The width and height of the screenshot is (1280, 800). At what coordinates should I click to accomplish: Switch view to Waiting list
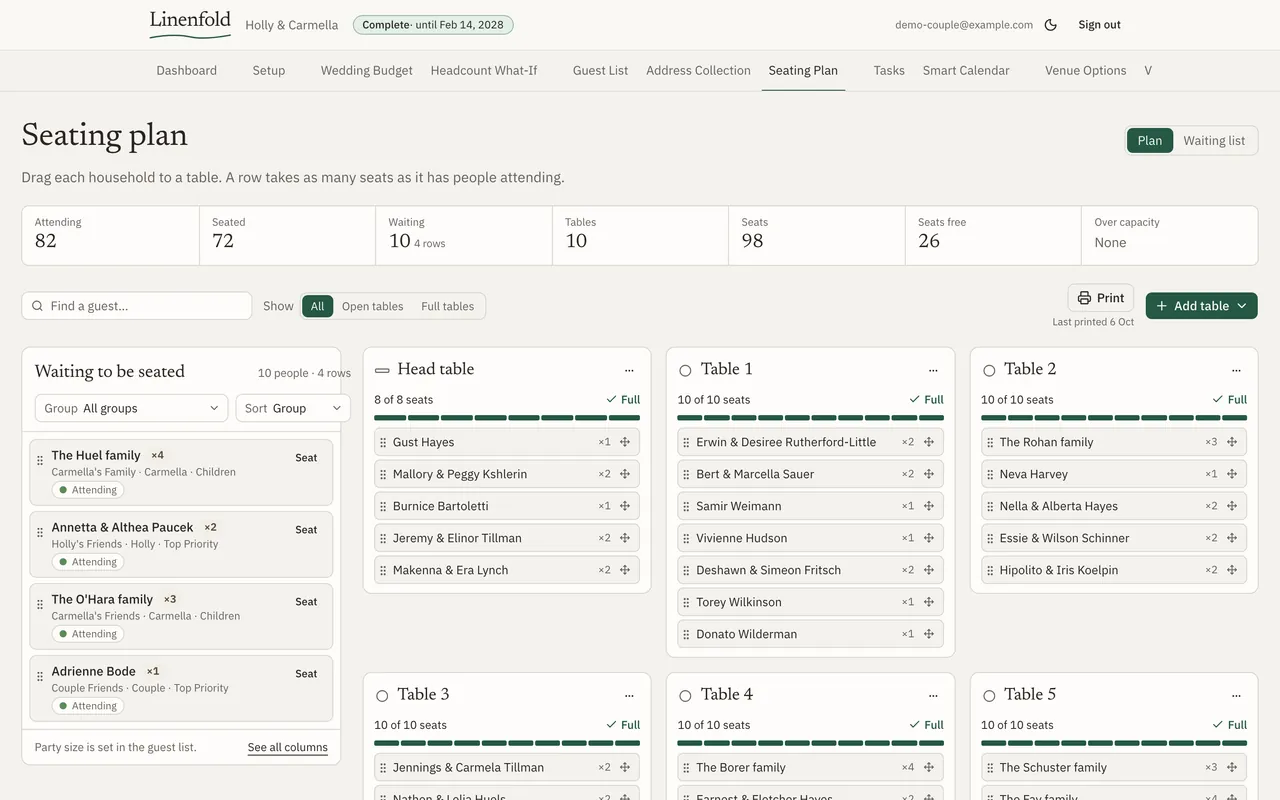pyautogui.click(x=1214, y=140)
